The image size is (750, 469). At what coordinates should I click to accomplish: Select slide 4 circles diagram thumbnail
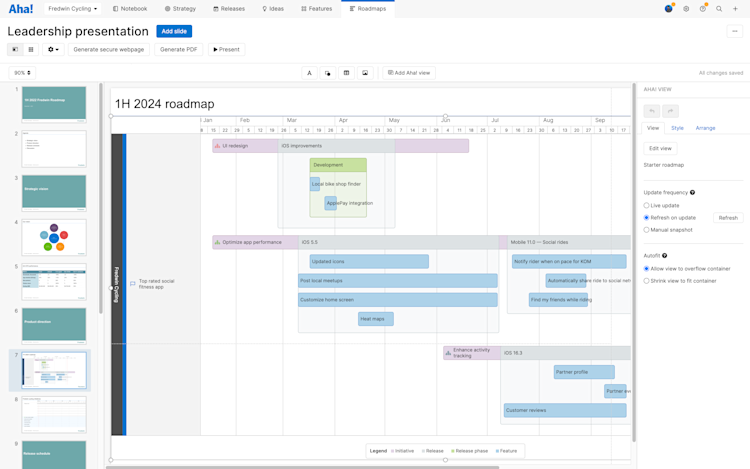[x=54, y=238]
